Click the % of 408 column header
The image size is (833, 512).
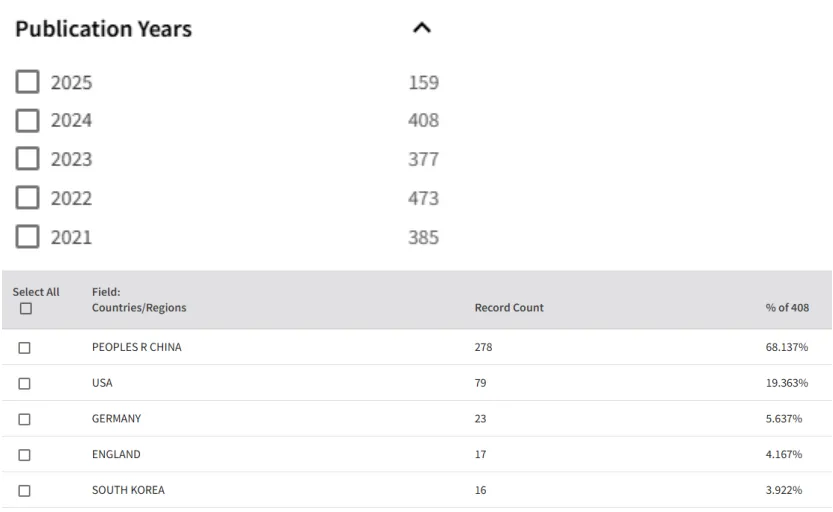click(x=787, y=308)
